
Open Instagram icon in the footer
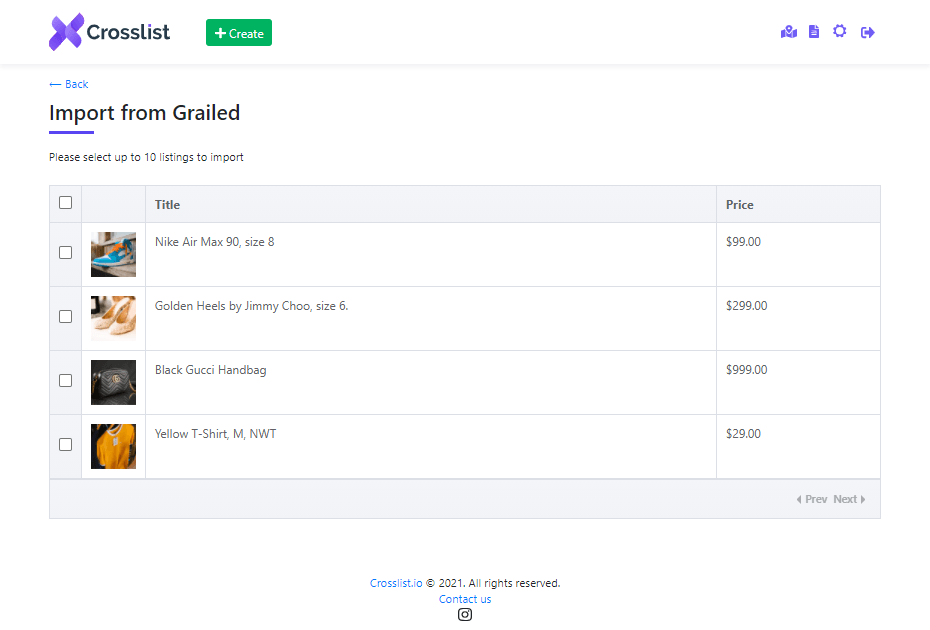tap(465, 615)
